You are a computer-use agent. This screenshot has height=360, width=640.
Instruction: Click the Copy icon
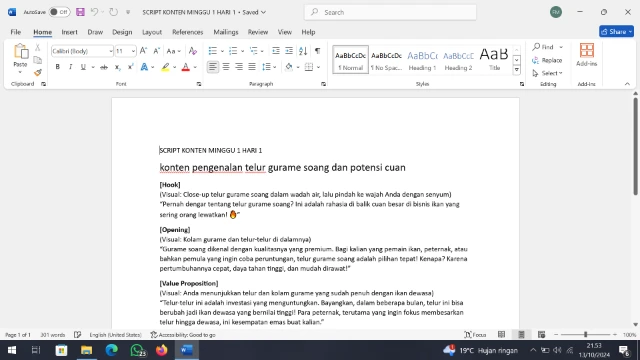point(38,60)
